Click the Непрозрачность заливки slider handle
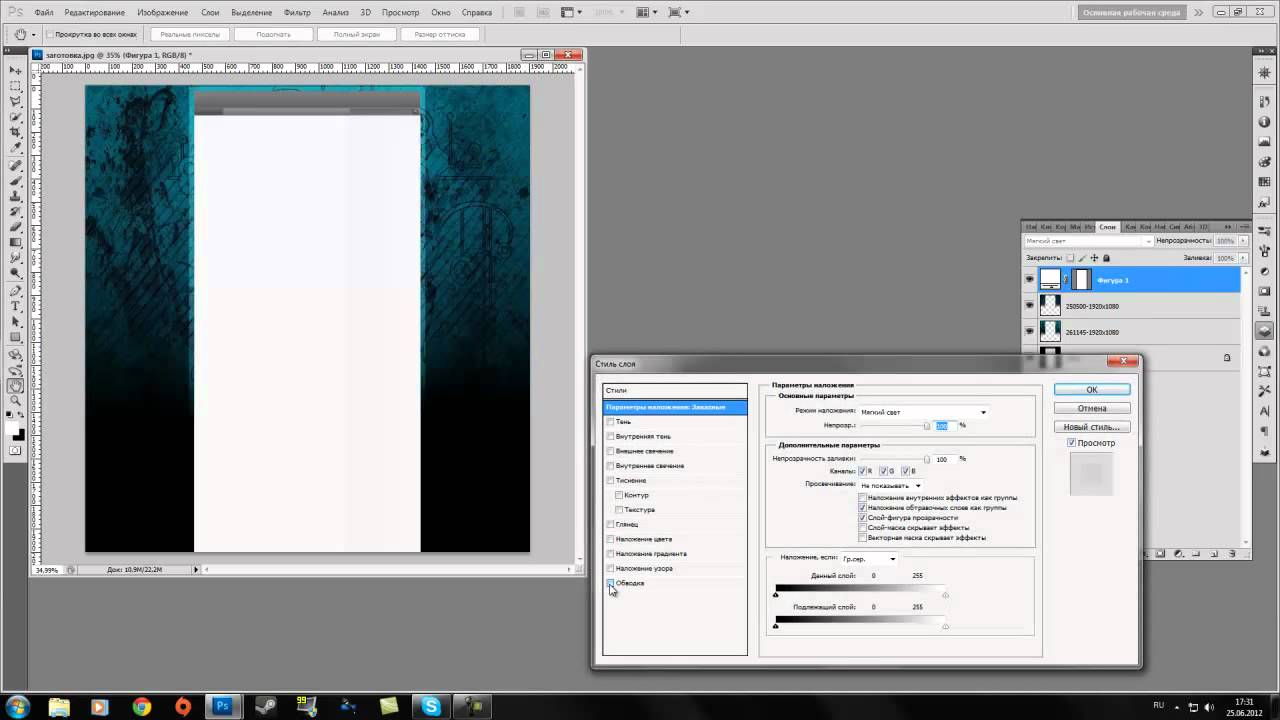Image resolution: width=1280 pixels, height=720 pixels. click(x=926, y=460)
